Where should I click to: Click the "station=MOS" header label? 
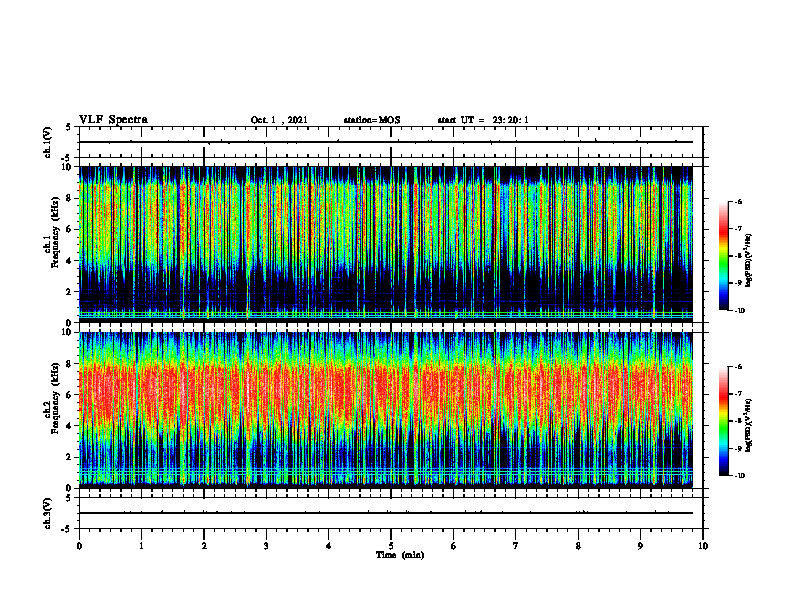pos(372,120)
